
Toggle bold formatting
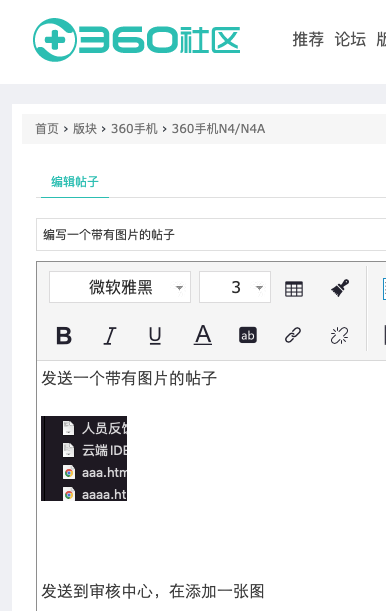(x=64, y=336)
